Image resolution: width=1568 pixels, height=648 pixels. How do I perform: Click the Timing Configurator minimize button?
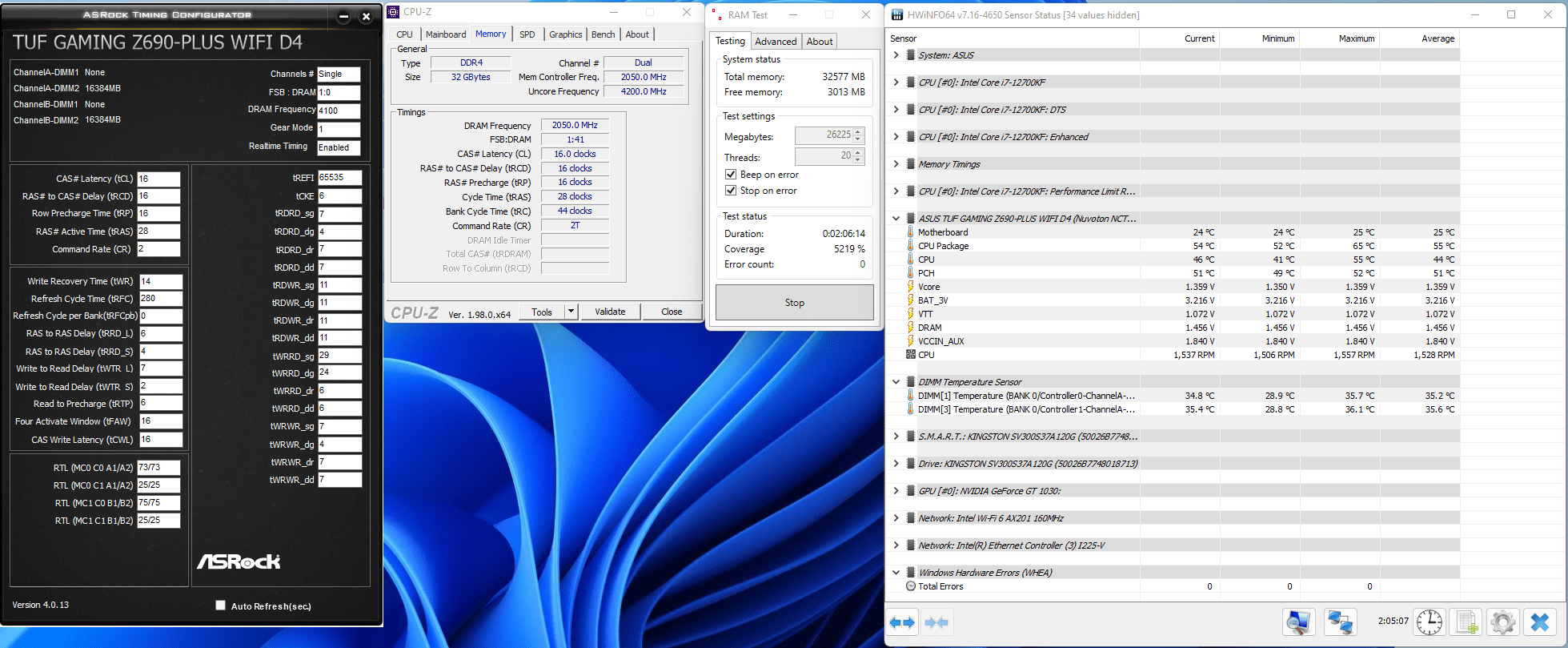tap(343, 17)
